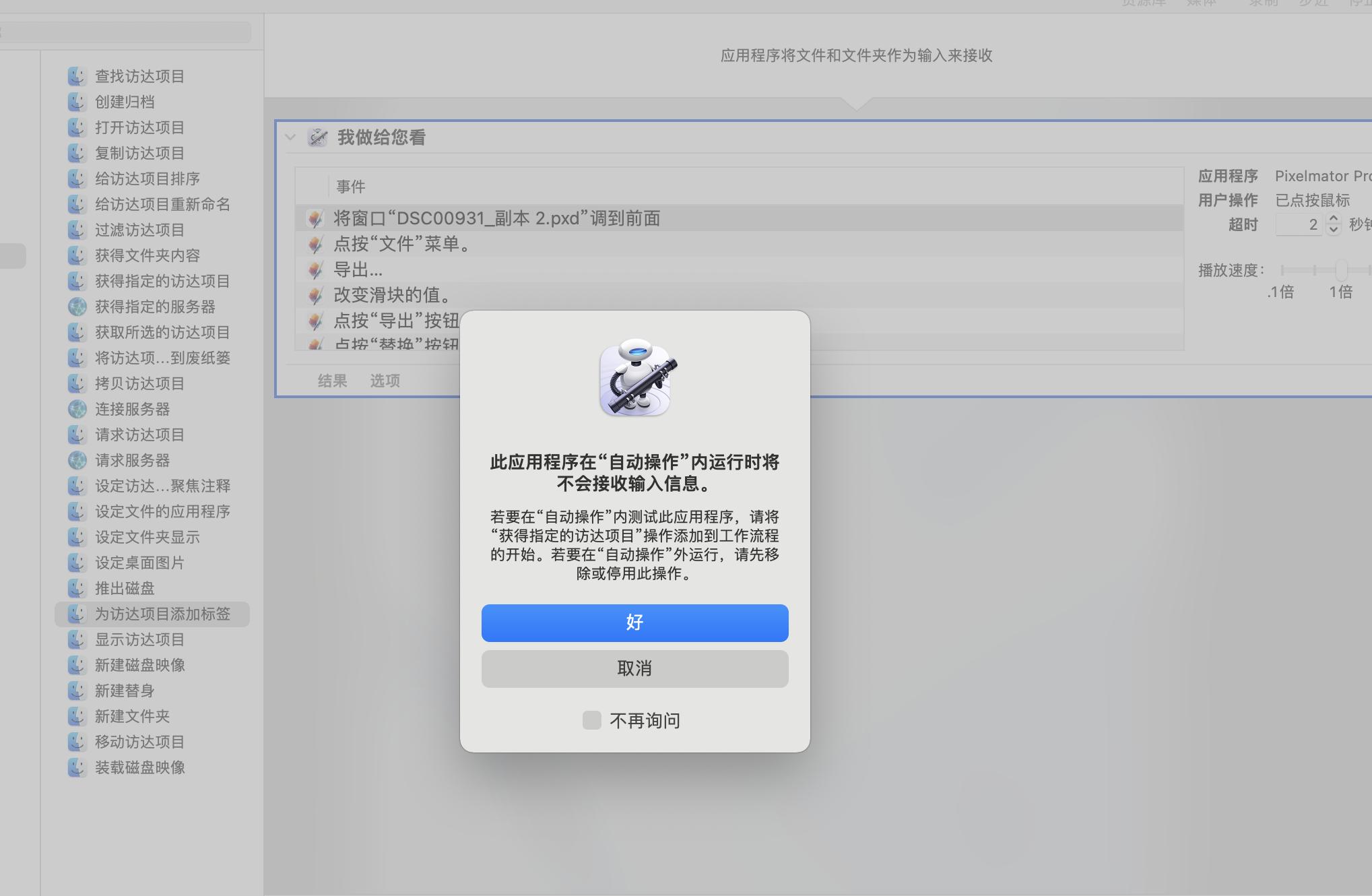Switch to the 结果 tab
The image size is (1372, 896).
332,381
